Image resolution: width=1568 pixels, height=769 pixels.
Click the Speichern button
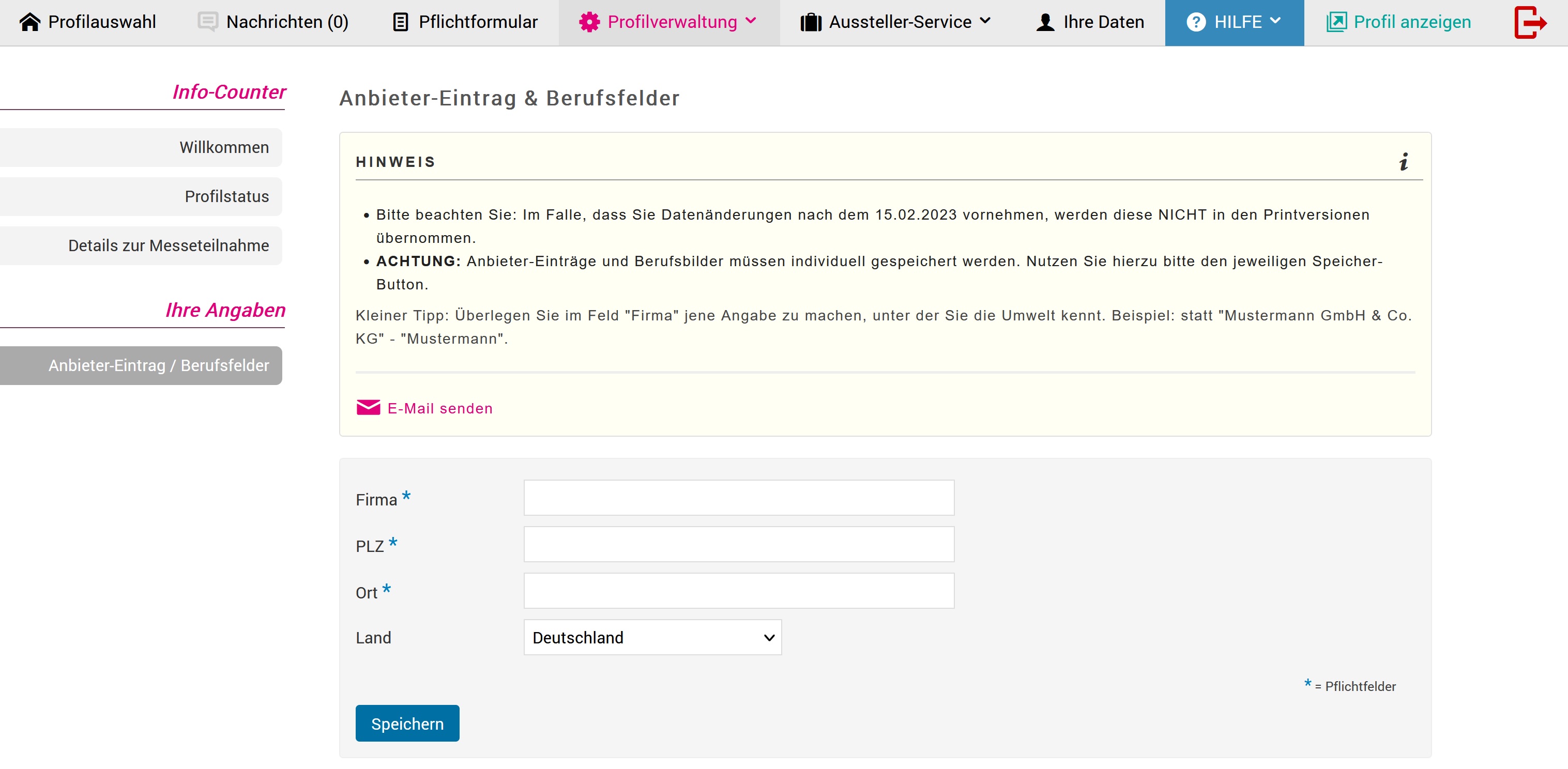(407, 724)
